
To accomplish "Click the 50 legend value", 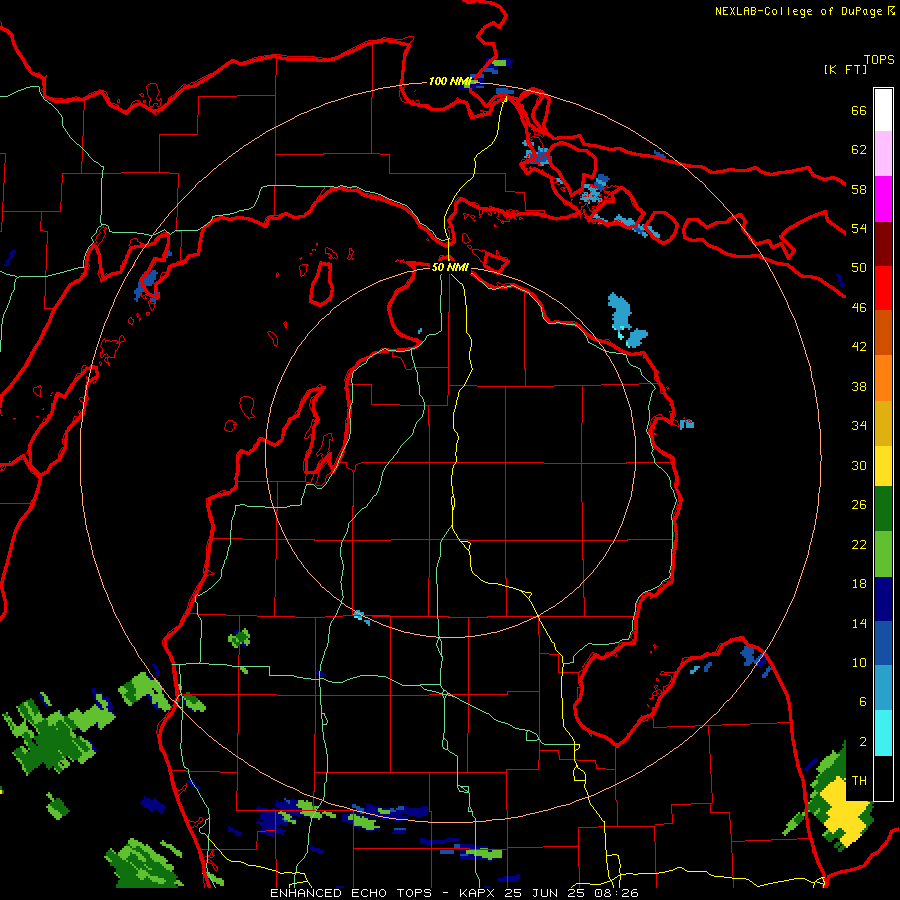I will click(x=859, y=267).
